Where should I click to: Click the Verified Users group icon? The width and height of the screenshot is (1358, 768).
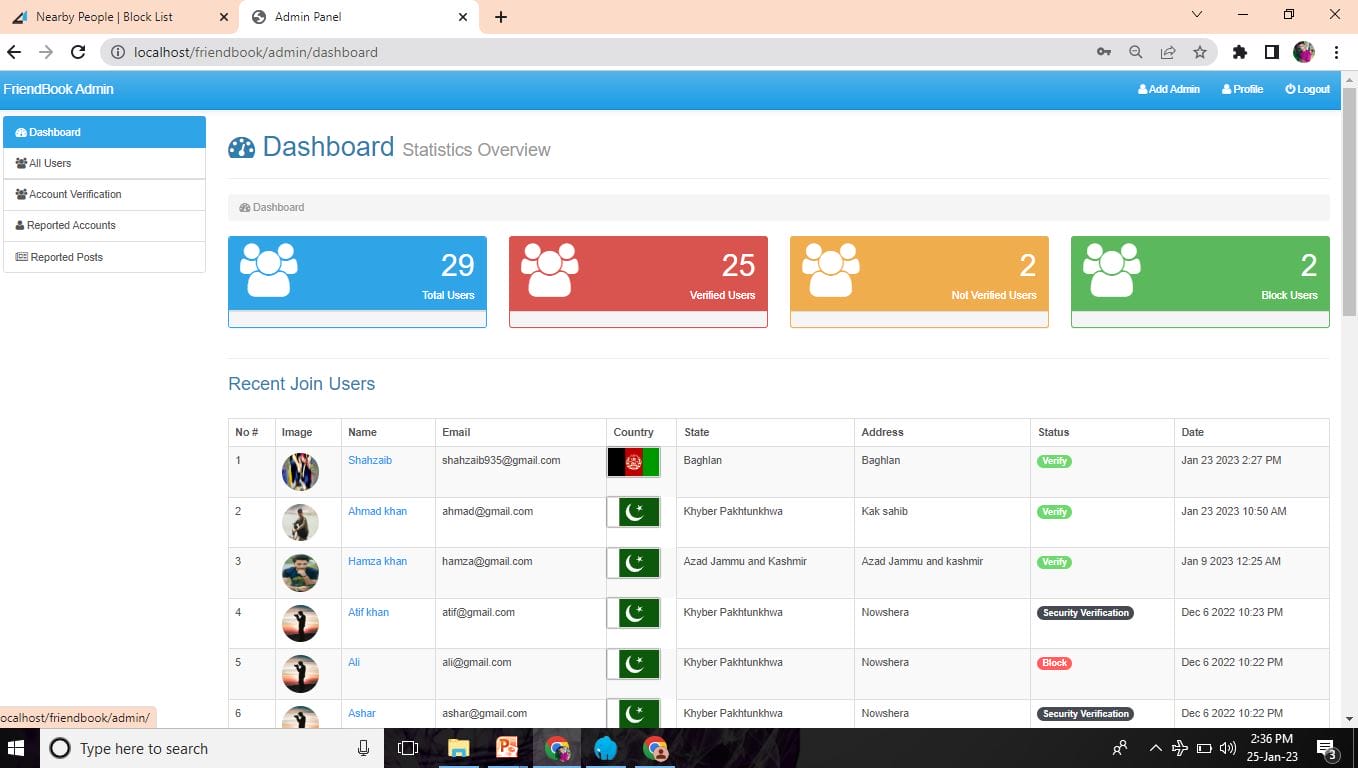[550, 269]
